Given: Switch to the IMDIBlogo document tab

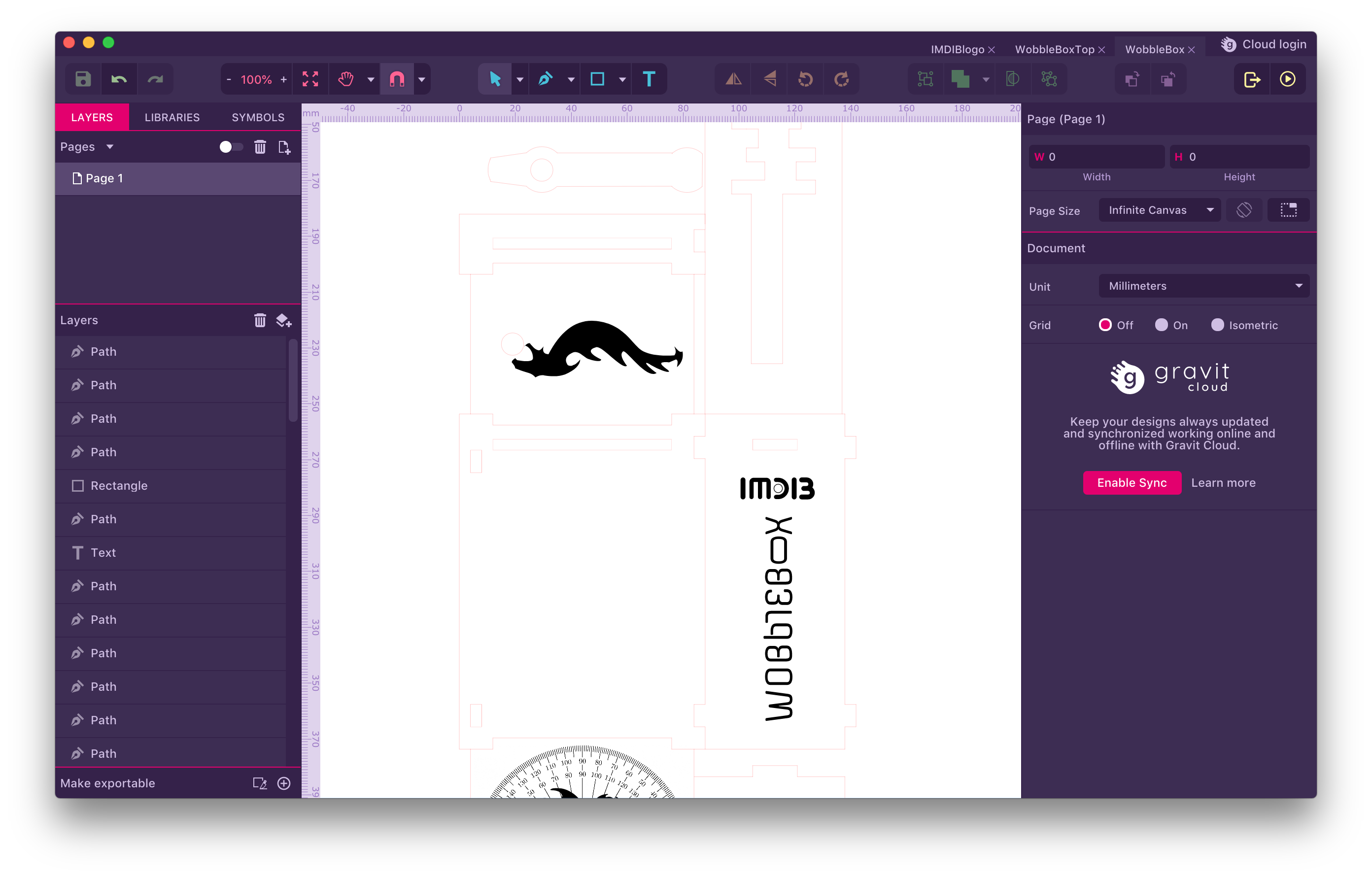Looking at the screenshot, I should tap(957, 50).
